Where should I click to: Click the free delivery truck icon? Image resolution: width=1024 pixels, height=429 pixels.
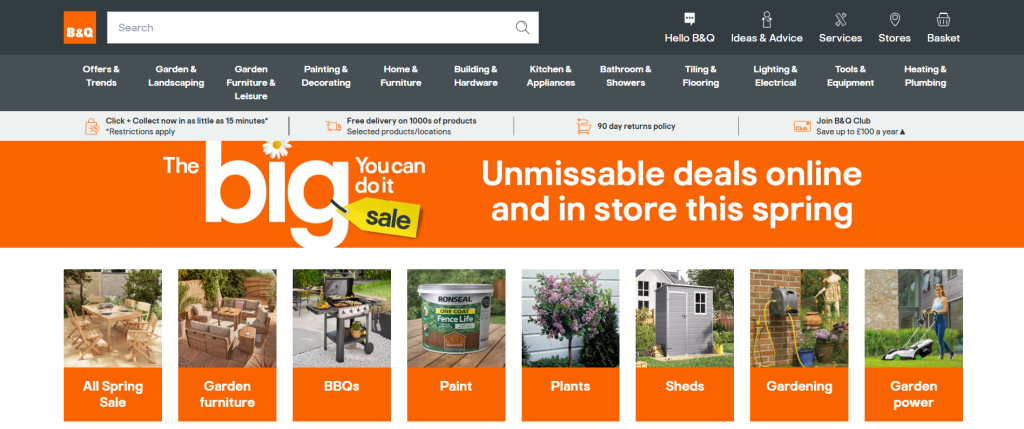pos(334,126)
